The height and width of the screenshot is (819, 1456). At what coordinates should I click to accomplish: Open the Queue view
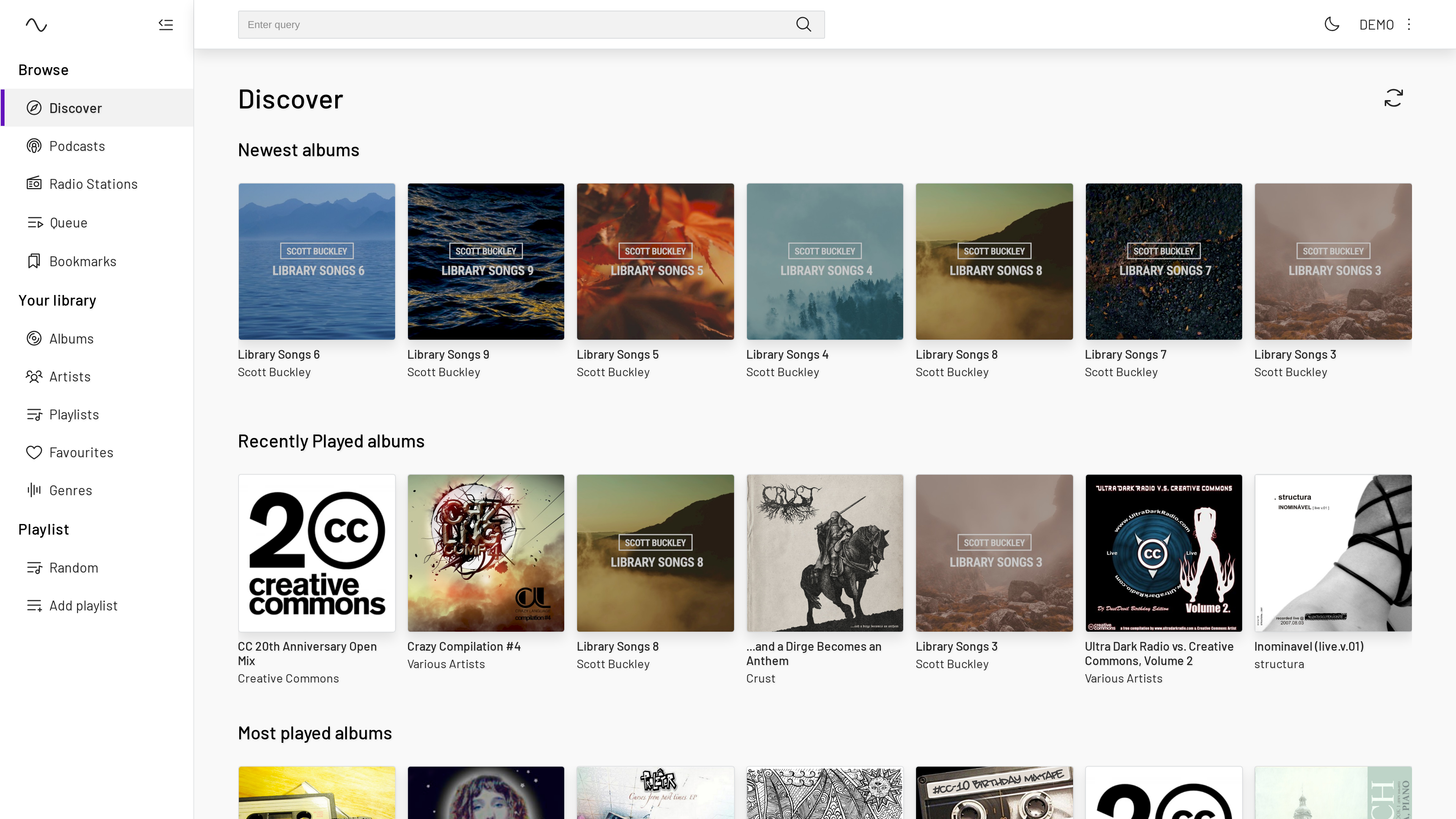pyautogui.click(x=68, y=223)
